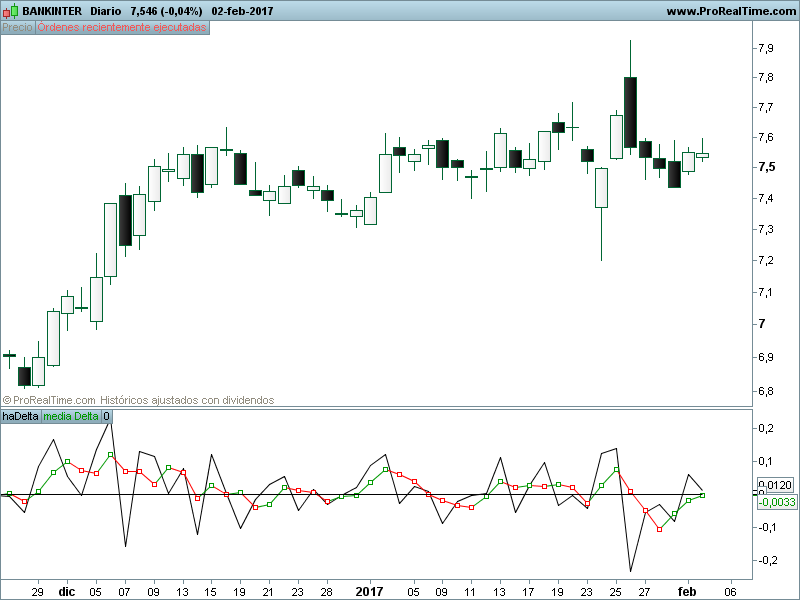Click the lowest red marker on media Delta line

(659, 530)
